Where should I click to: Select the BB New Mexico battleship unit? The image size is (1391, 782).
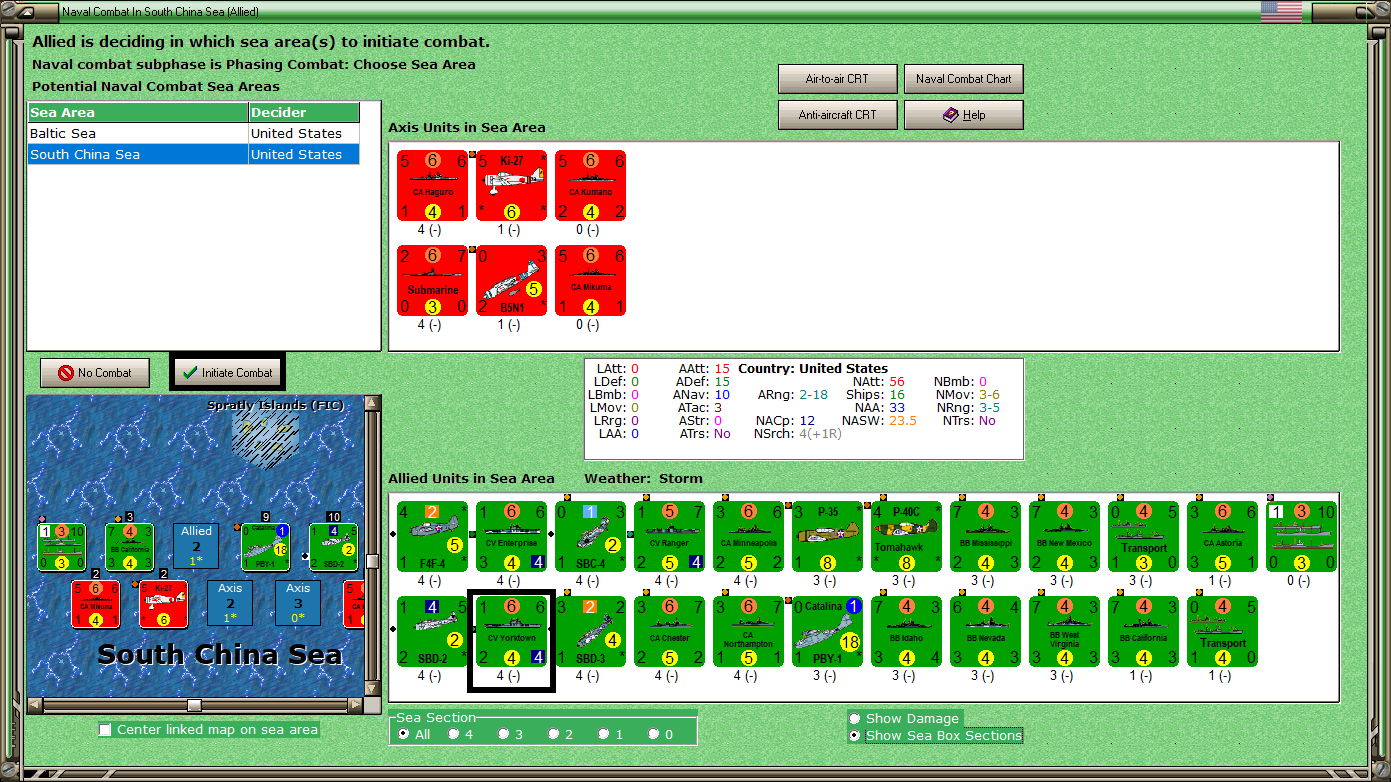[1064, 537]
